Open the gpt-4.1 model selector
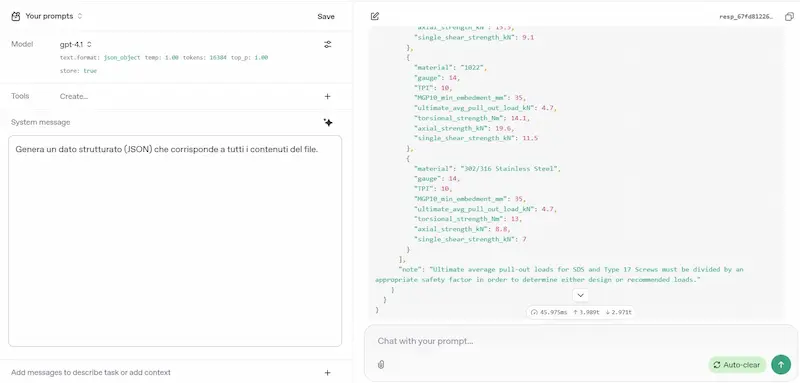The image size is (800, 383). (76, 44)
